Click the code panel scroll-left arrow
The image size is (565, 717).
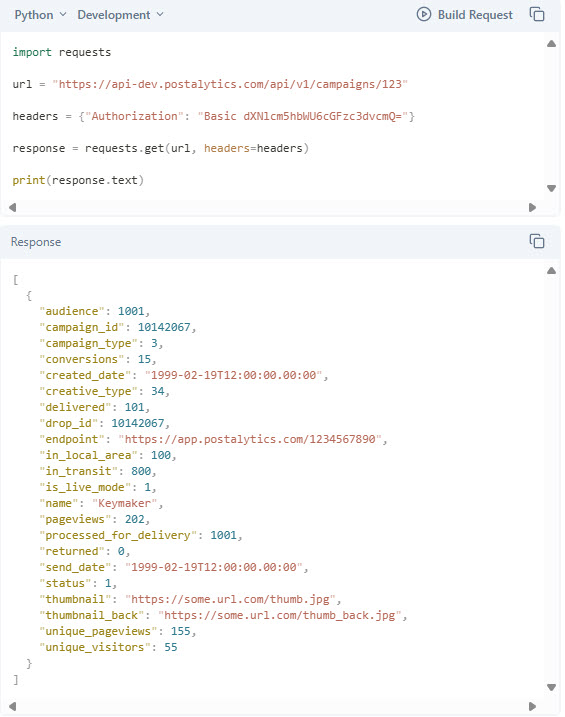coord(12,208)
